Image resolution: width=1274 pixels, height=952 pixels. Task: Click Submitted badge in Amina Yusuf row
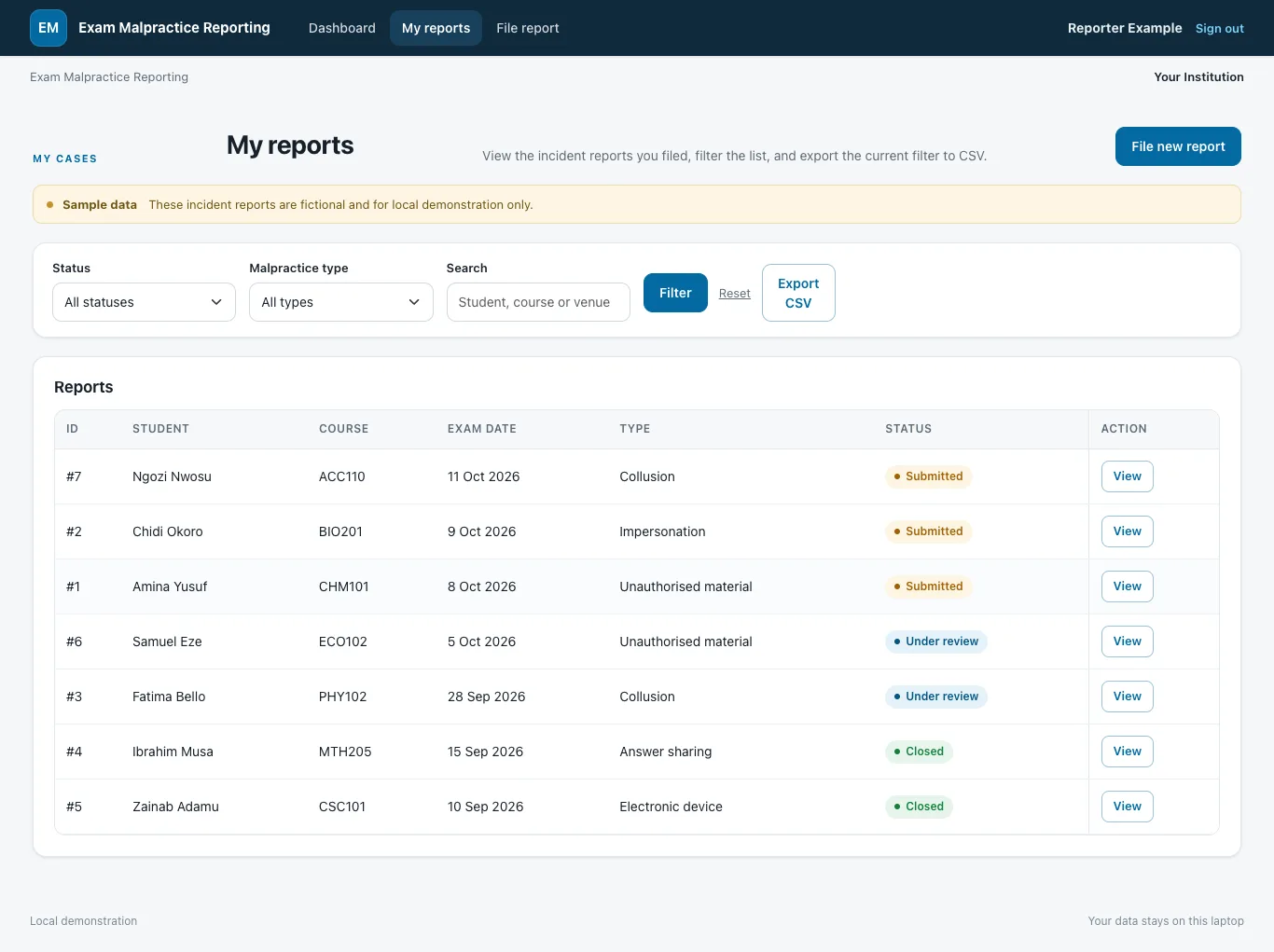click(x=928, y=586)
